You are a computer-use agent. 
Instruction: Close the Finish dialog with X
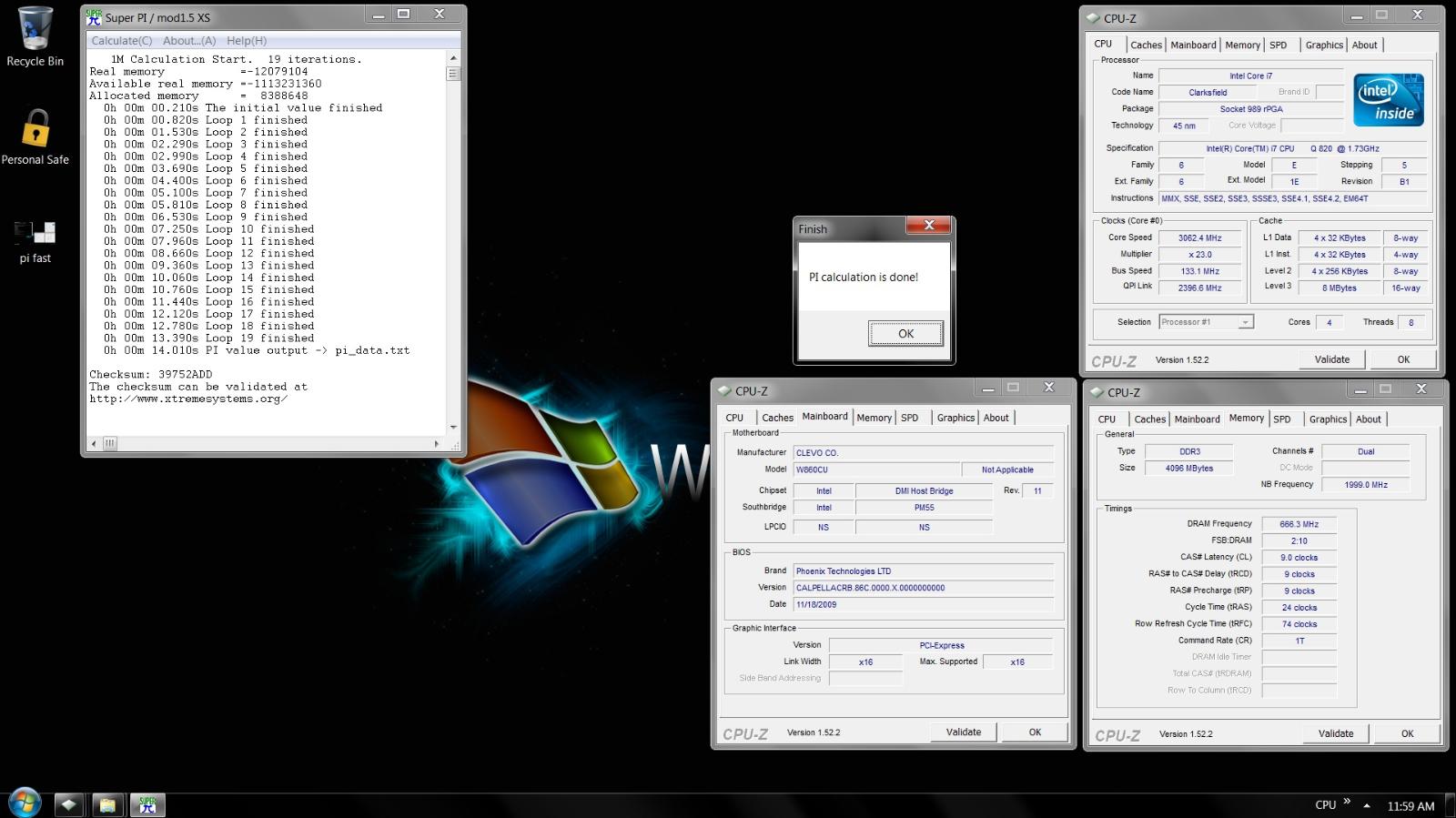click(929, 226)
